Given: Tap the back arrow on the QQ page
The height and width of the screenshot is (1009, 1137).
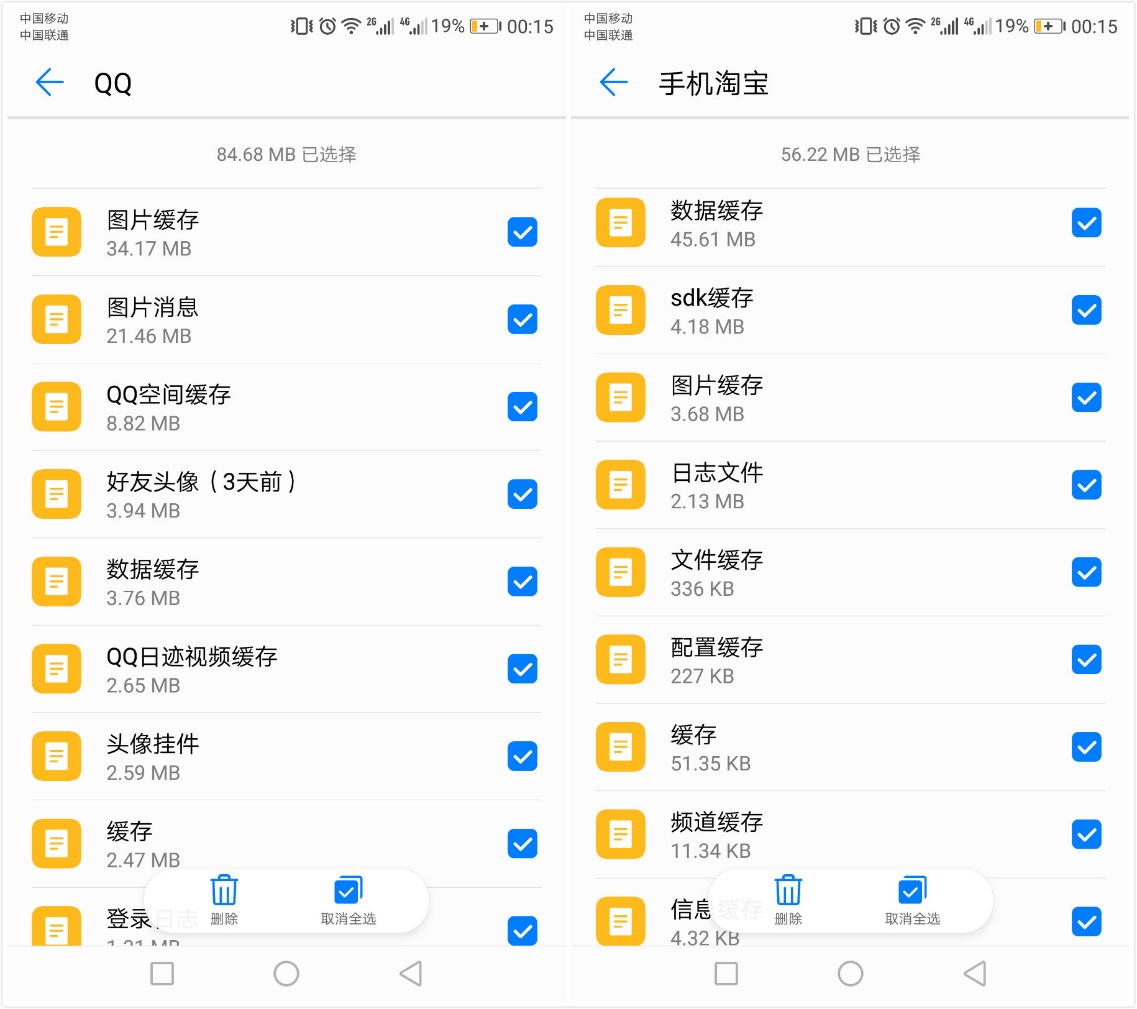Looking at the screenshot, I should tap(49, 83).
